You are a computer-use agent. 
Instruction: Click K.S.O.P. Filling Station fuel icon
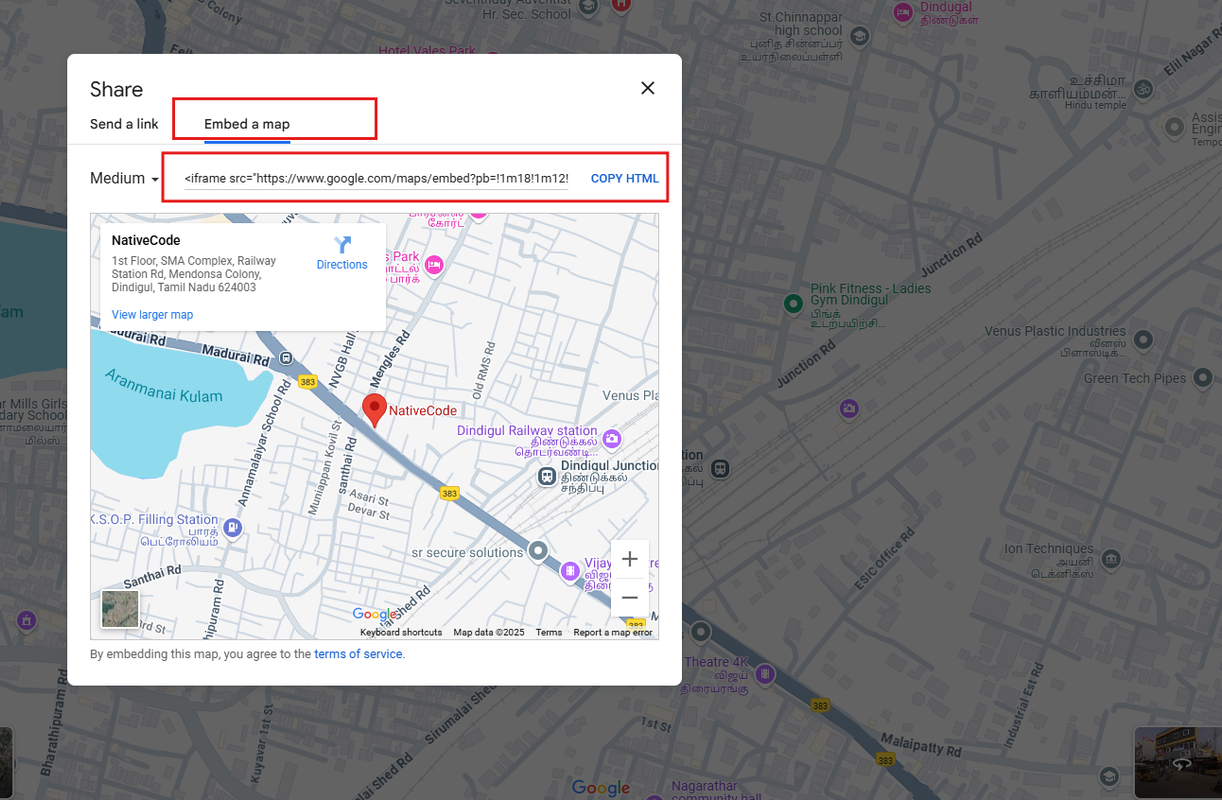pyautogui.click(x=233, y=527)
